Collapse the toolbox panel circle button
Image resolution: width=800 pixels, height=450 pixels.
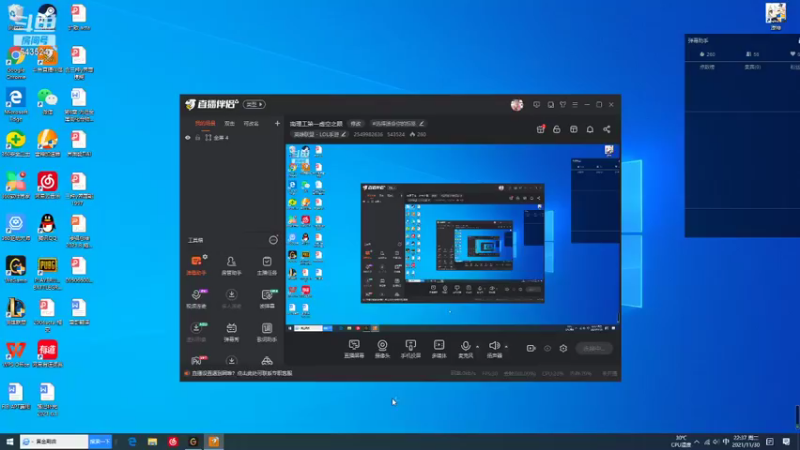click(273, 240)
